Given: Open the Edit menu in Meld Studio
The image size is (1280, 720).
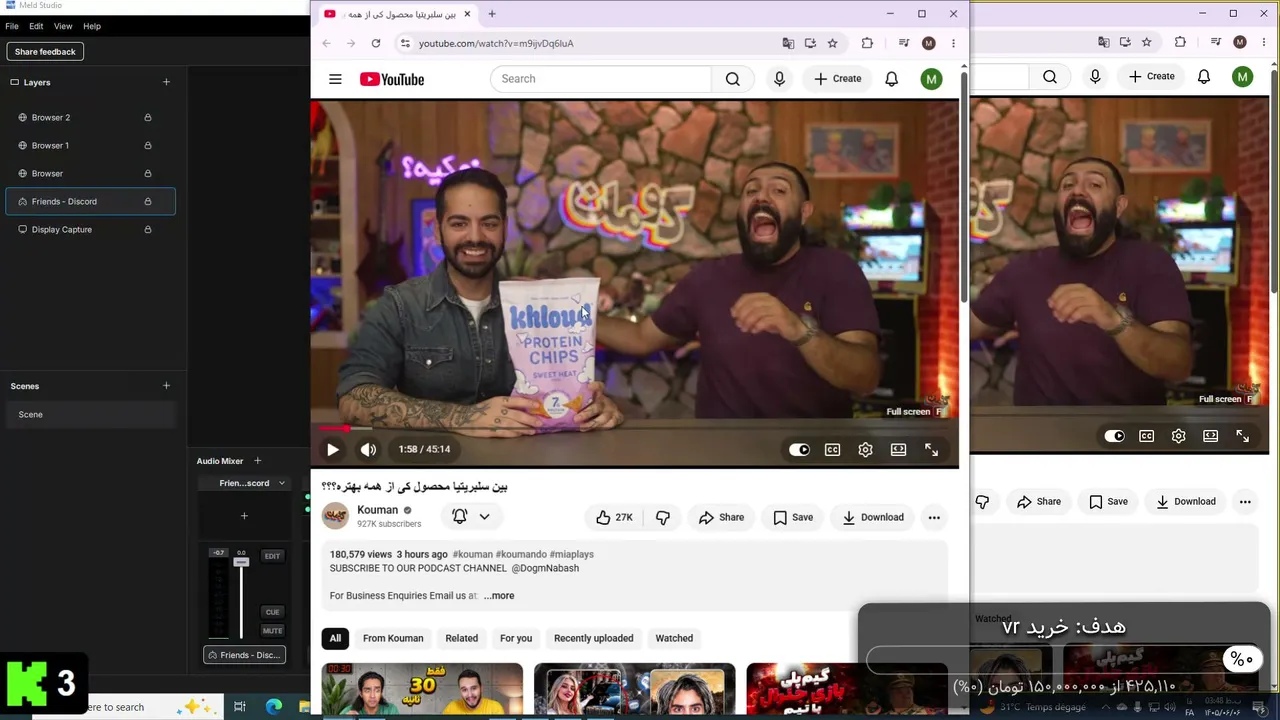Looking at the screenshot, I should point(36,26).
